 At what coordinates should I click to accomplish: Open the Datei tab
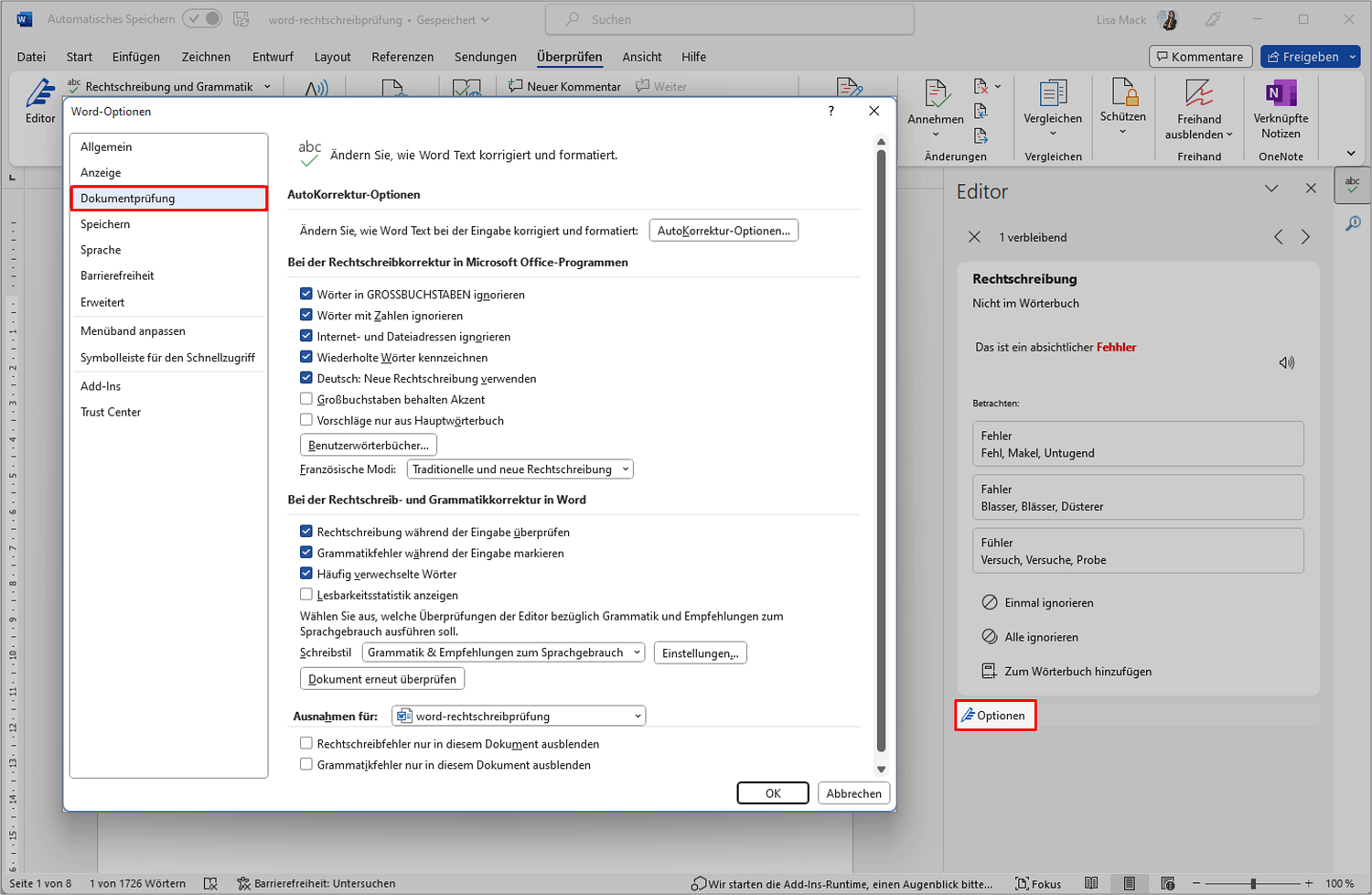(x=31, y=57)
